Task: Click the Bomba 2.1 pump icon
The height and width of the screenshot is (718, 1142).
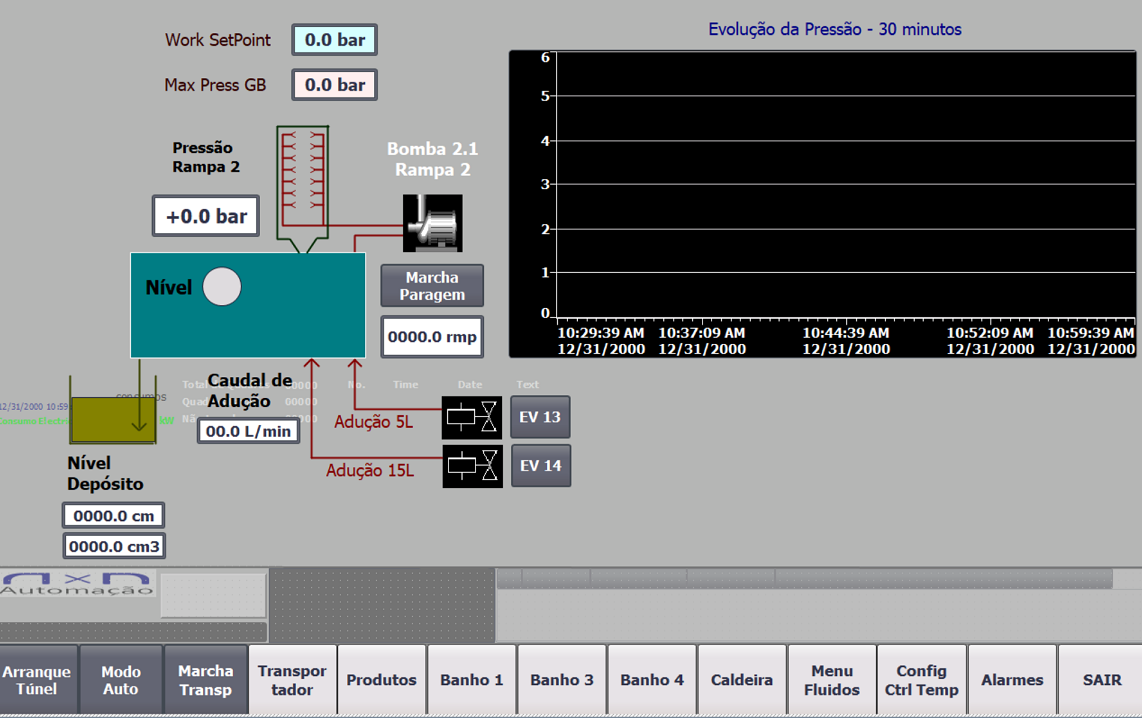Action: click(x=432, y=222)
